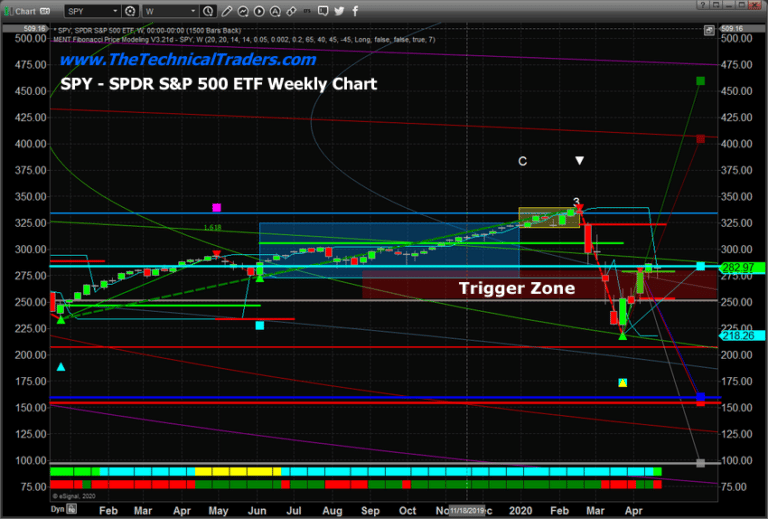Viewport: 768px width, 519px height.
Task: Open the W interval dropdown
Action: coord(170,11)
